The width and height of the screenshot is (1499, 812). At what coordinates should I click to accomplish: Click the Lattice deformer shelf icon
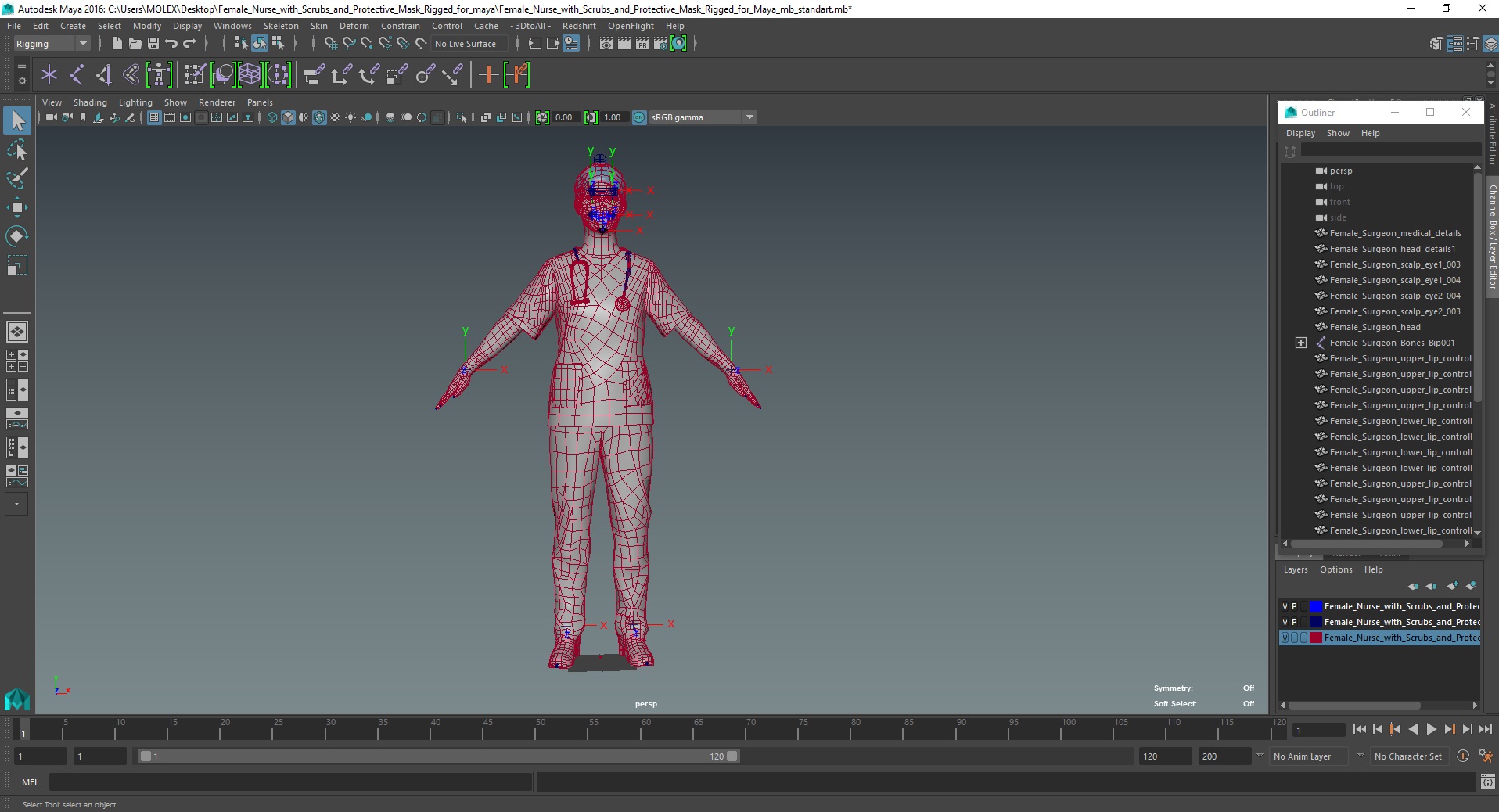(250, 75)
